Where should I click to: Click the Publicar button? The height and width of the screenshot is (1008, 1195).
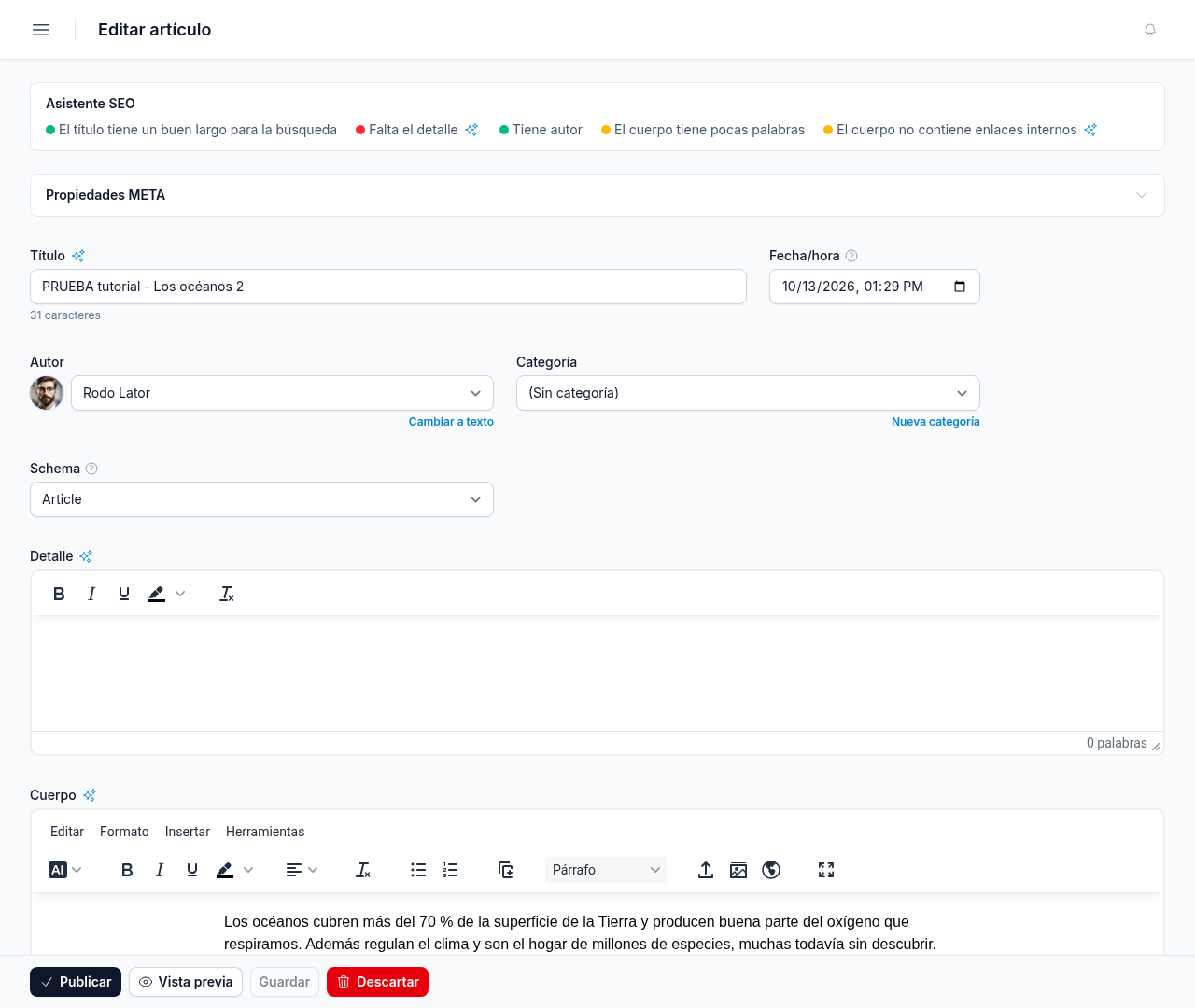[76, 982]
